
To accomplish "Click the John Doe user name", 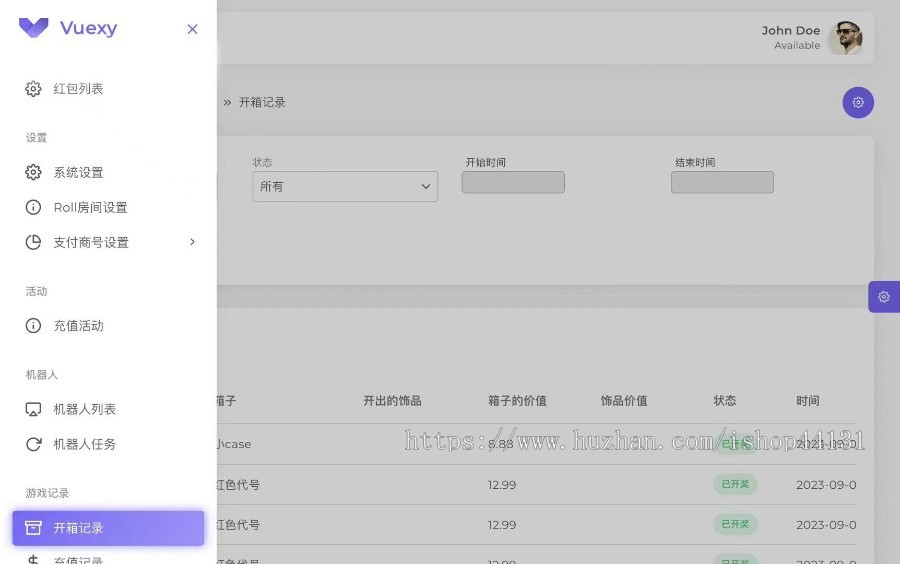I will coord(790,30).
